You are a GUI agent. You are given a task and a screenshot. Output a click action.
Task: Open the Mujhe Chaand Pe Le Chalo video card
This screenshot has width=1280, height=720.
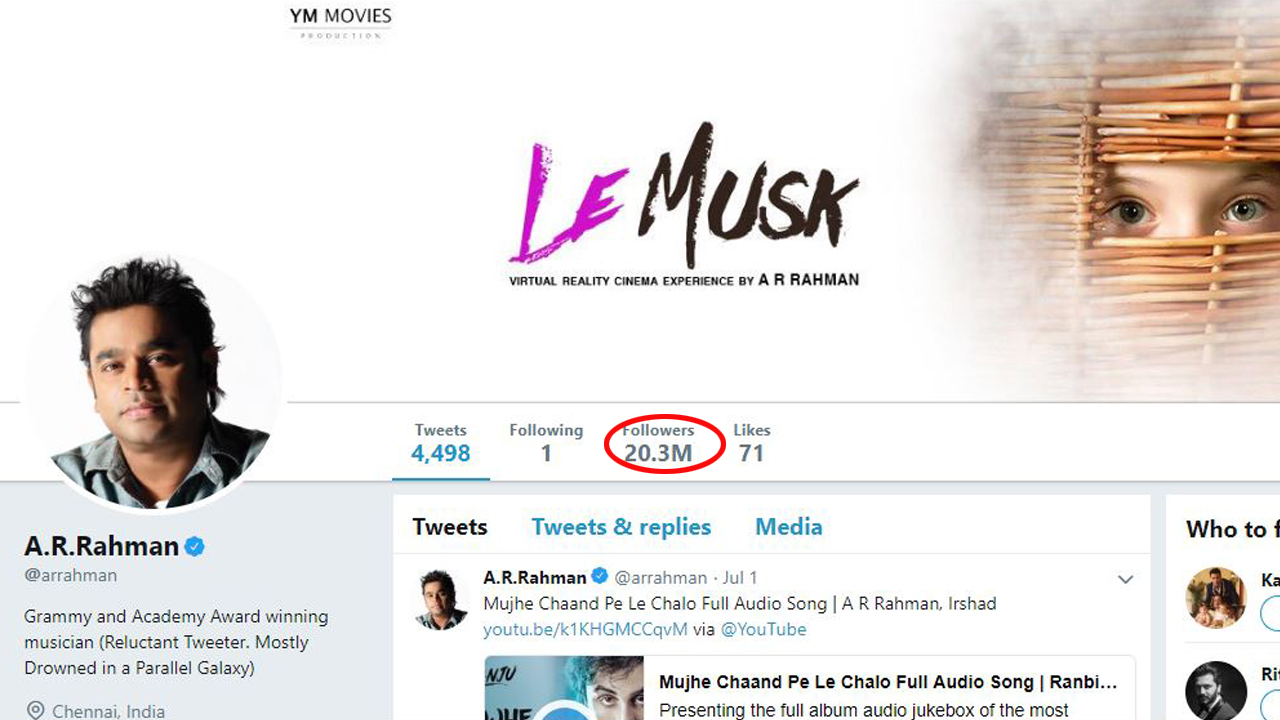coord(810,688)
